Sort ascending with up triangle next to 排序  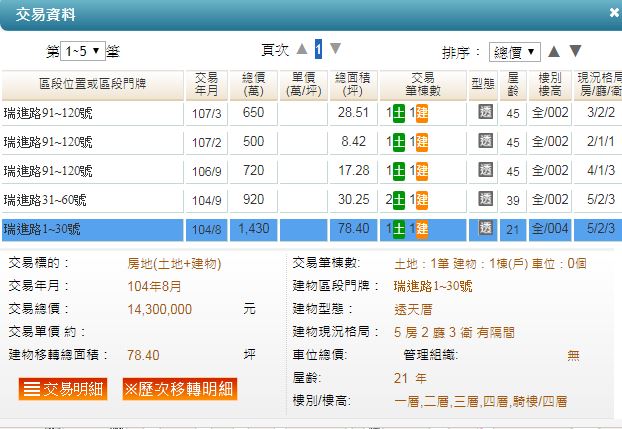[554, 52]
